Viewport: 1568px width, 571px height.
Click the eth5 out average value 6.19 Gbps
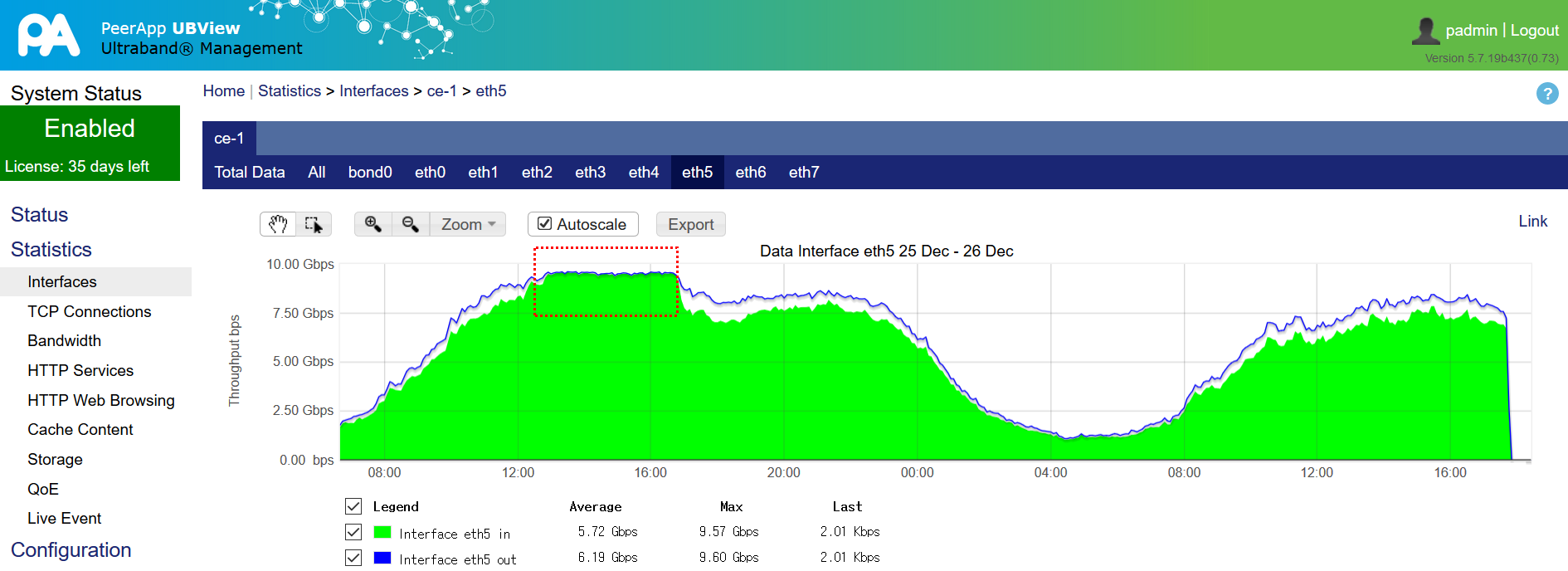tap(607, 557)
